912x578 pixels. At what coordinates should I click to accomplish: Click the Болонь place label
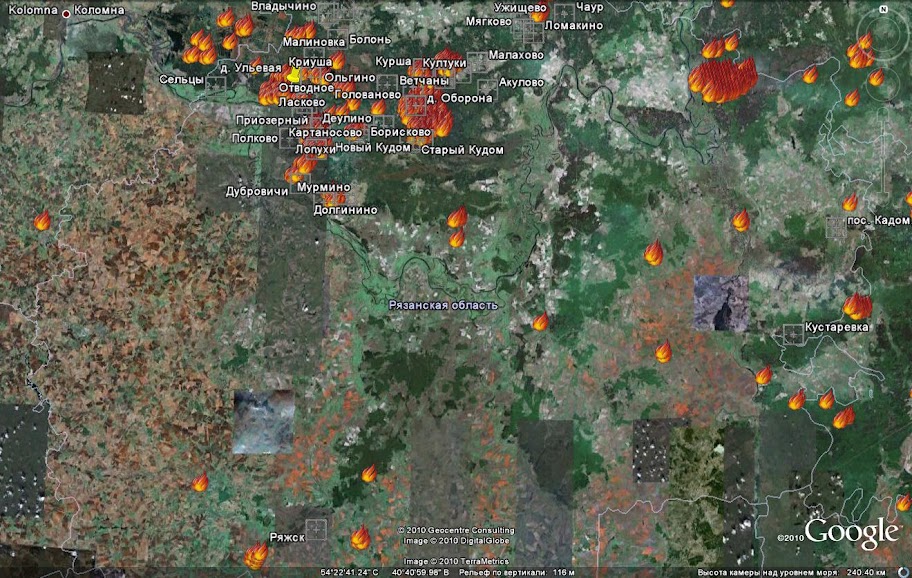click(x=370, y=40)
